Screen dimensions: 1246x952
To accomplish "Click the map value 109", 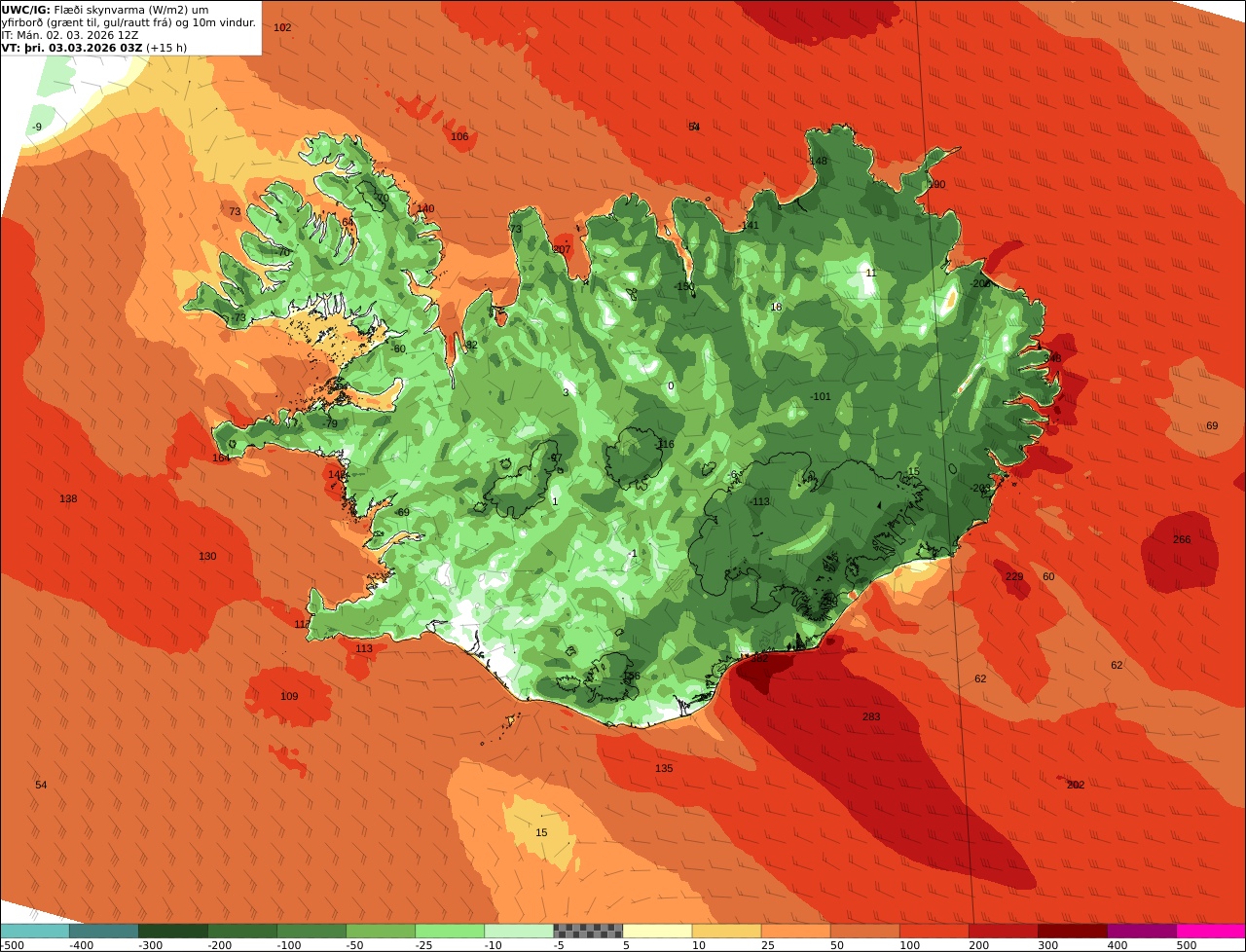I will (x=289, y=696).
